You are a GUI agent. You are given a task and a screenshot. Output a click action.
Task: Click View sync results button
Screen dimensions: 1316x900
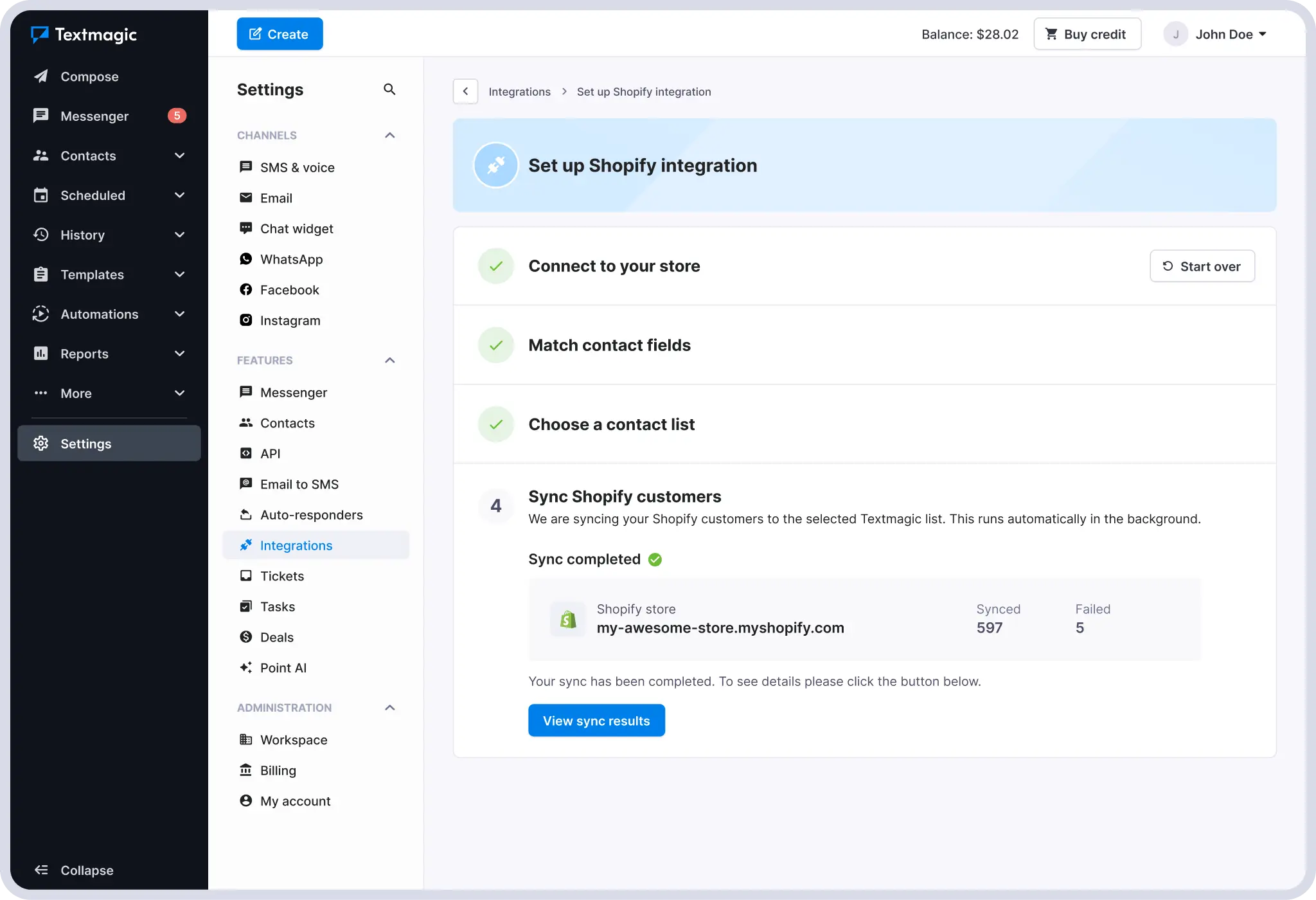tap(596, 721)
